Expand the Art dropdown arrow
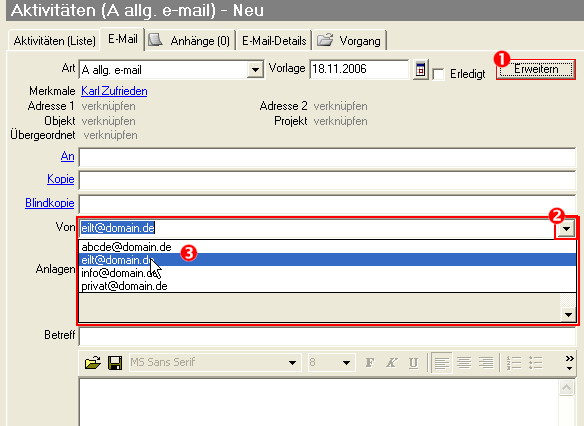584x426 pixels. 255,70
